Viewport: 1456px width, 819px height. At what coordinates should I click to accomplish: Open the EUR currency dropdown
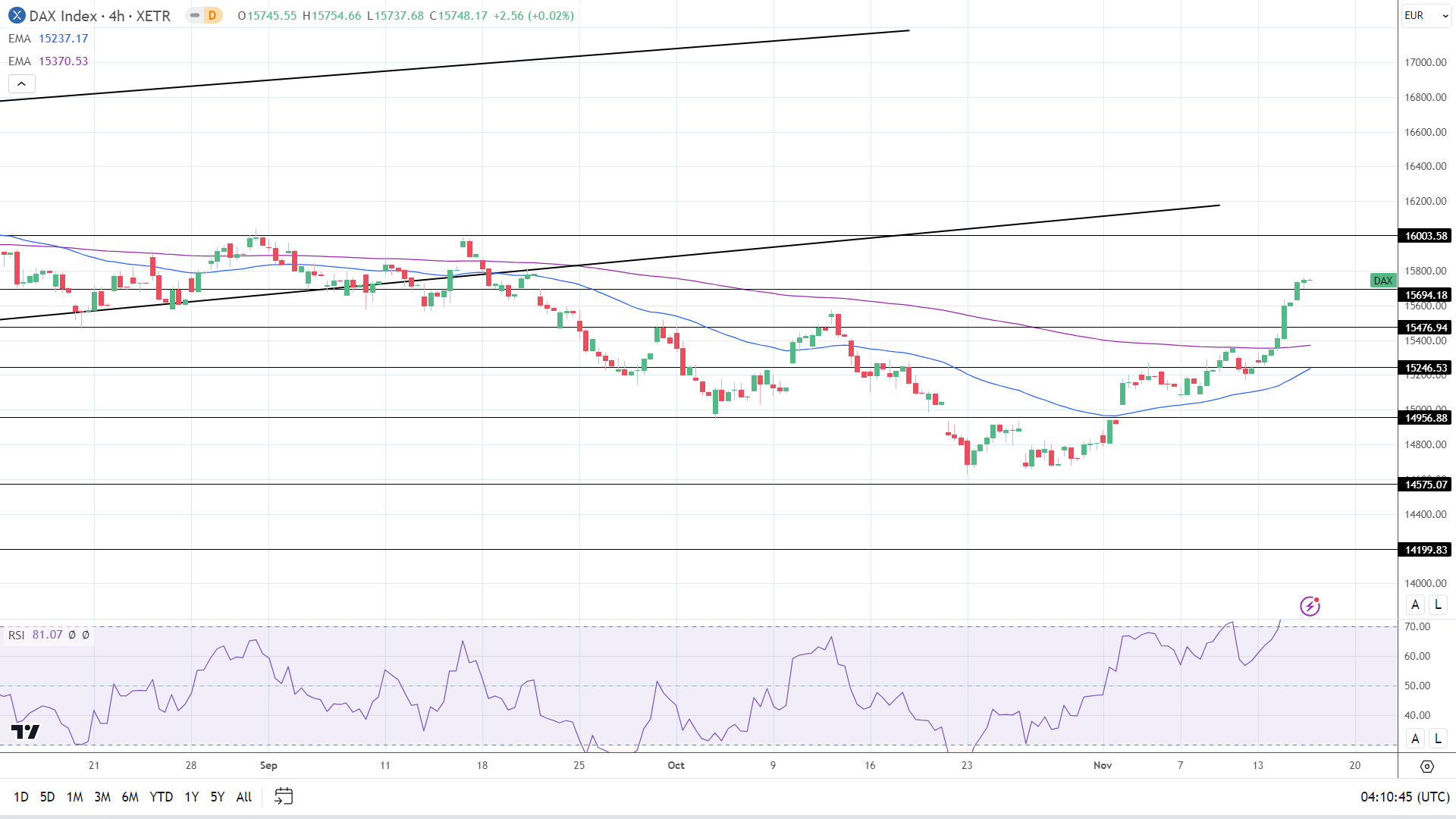click(1426, 15)
